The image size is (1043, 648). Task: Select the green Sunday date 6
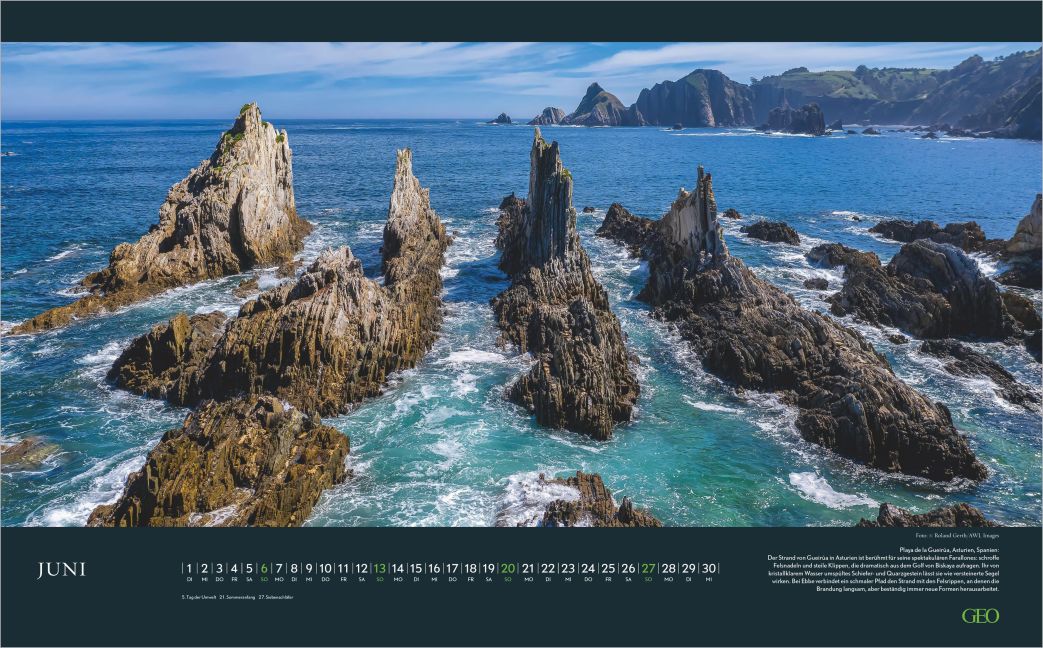point(262,567)
